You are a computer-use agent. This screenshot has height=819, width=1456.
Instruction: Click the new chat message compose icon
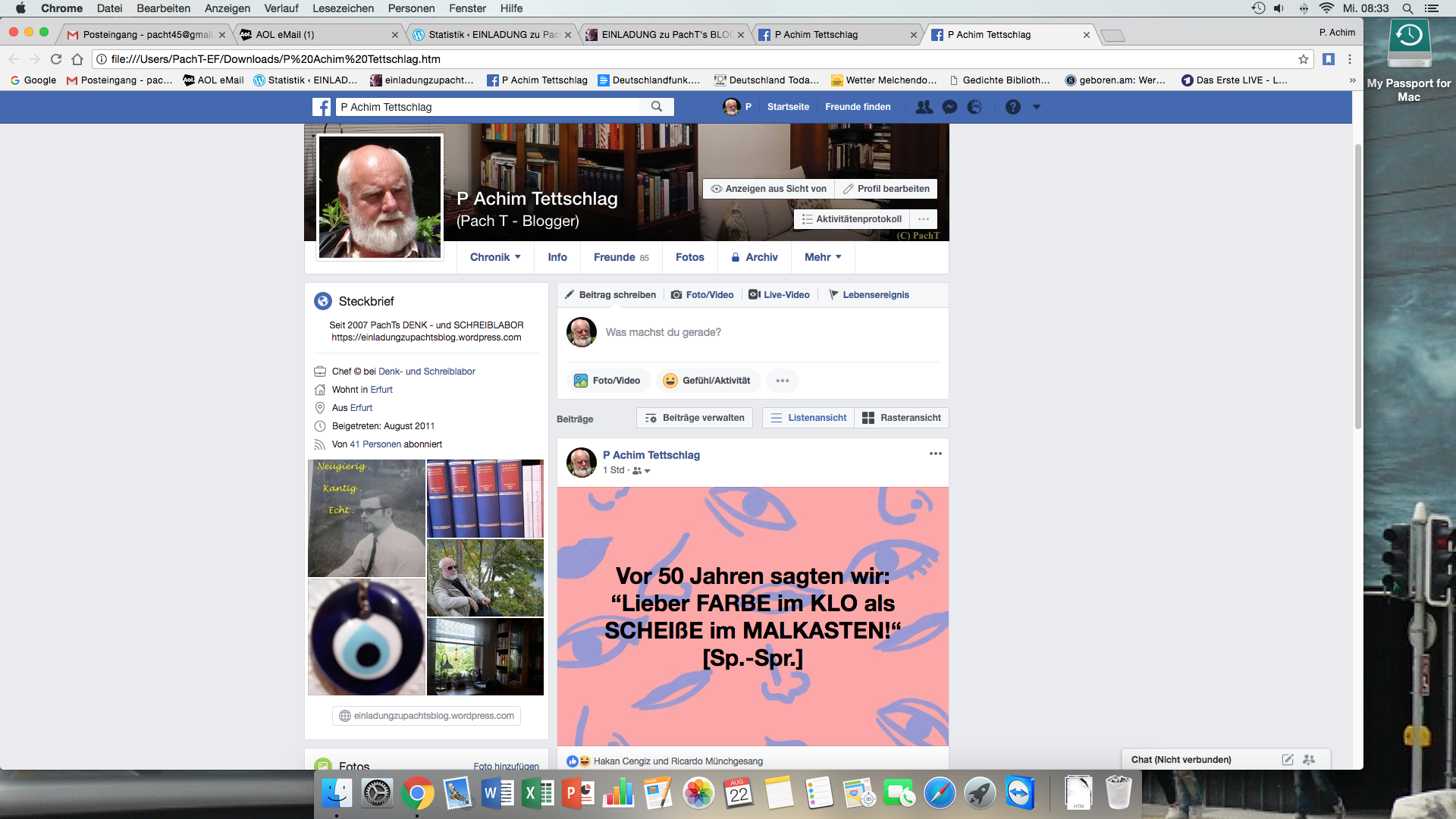(1287, 759)
